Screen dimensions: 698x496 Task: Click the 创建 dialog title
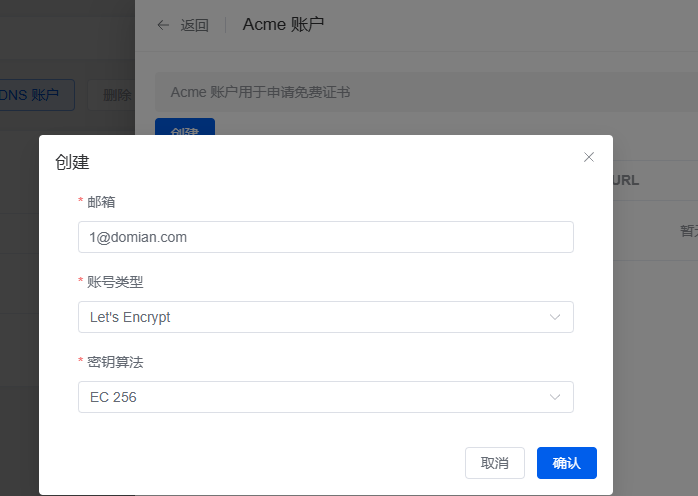pos(72,162)
